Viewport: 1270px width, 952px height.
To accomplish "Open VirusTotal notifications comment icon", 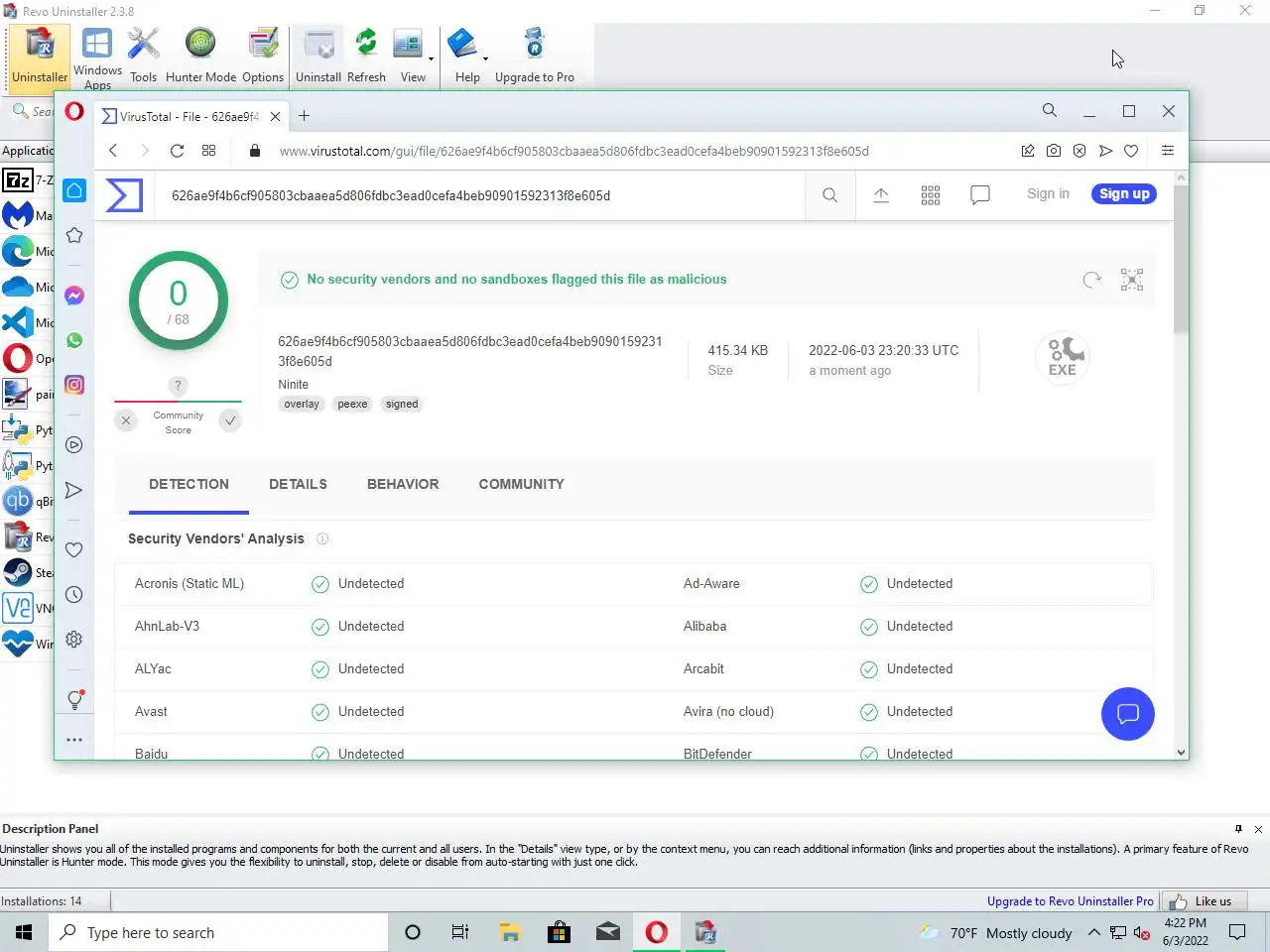I will pyautogui.click(x=980, y=195).
